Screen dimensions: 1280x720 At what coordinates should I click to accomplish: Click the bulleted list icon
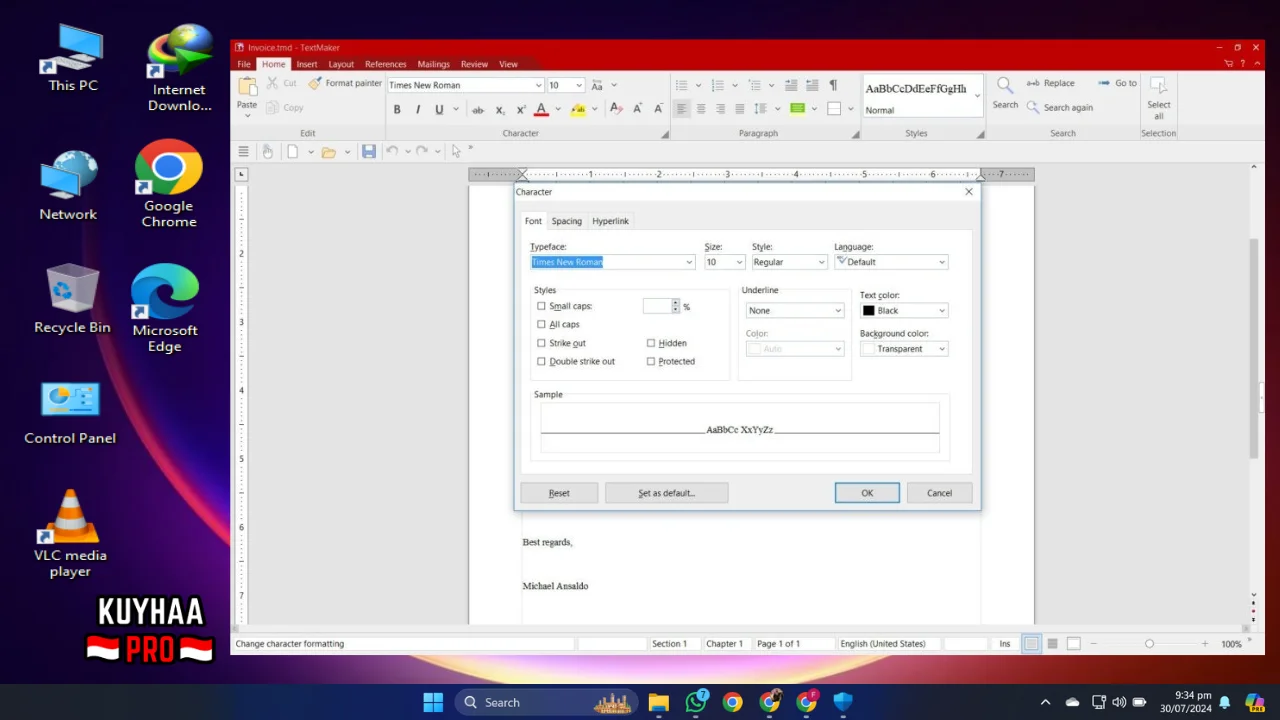(x=681, y=85)
